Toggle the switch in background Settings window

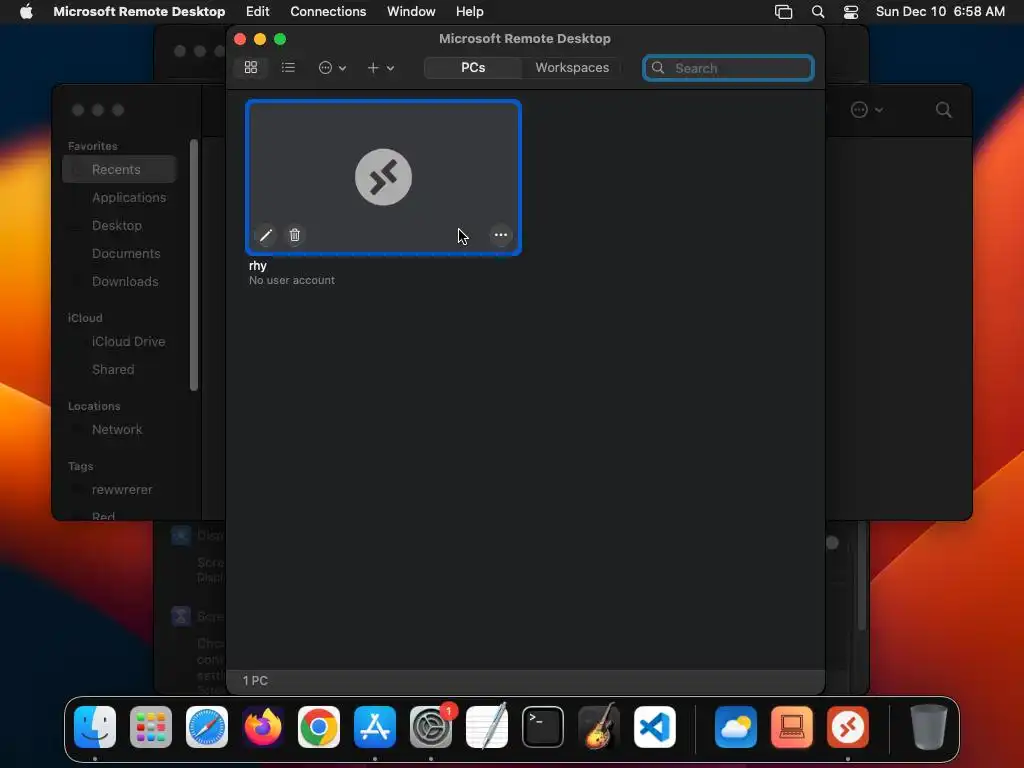(x=832, y=543)
